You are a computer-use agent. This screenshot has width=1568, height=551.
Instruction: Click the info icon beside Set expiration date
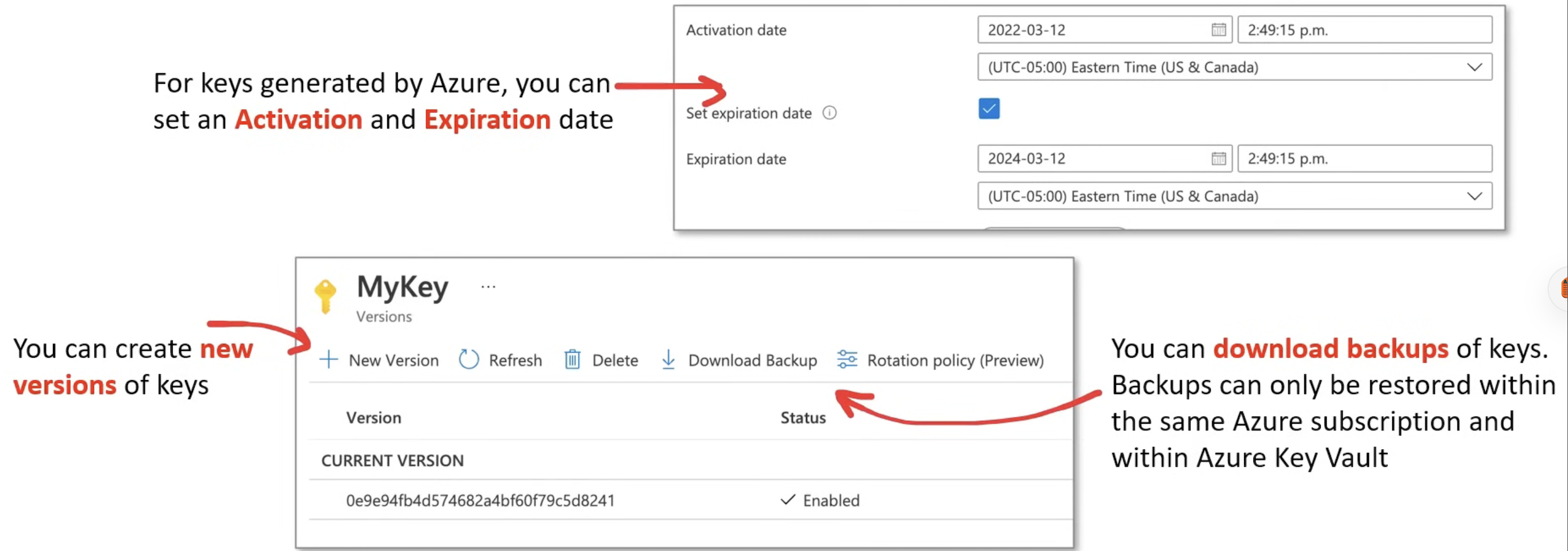pos(829,113)
